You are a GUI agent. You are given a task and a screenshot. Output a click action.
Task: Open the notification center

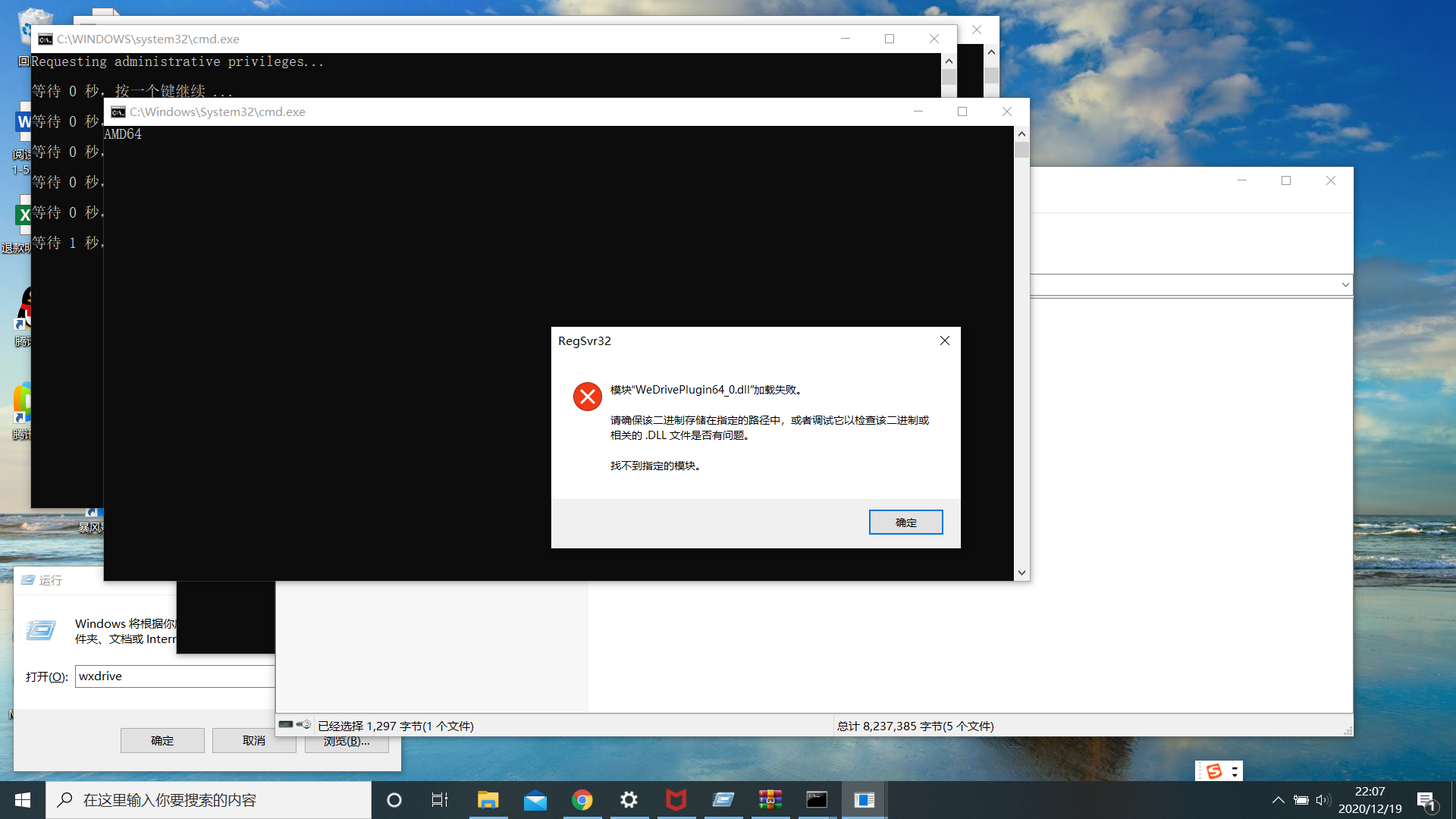click(x=1426, y=801)
